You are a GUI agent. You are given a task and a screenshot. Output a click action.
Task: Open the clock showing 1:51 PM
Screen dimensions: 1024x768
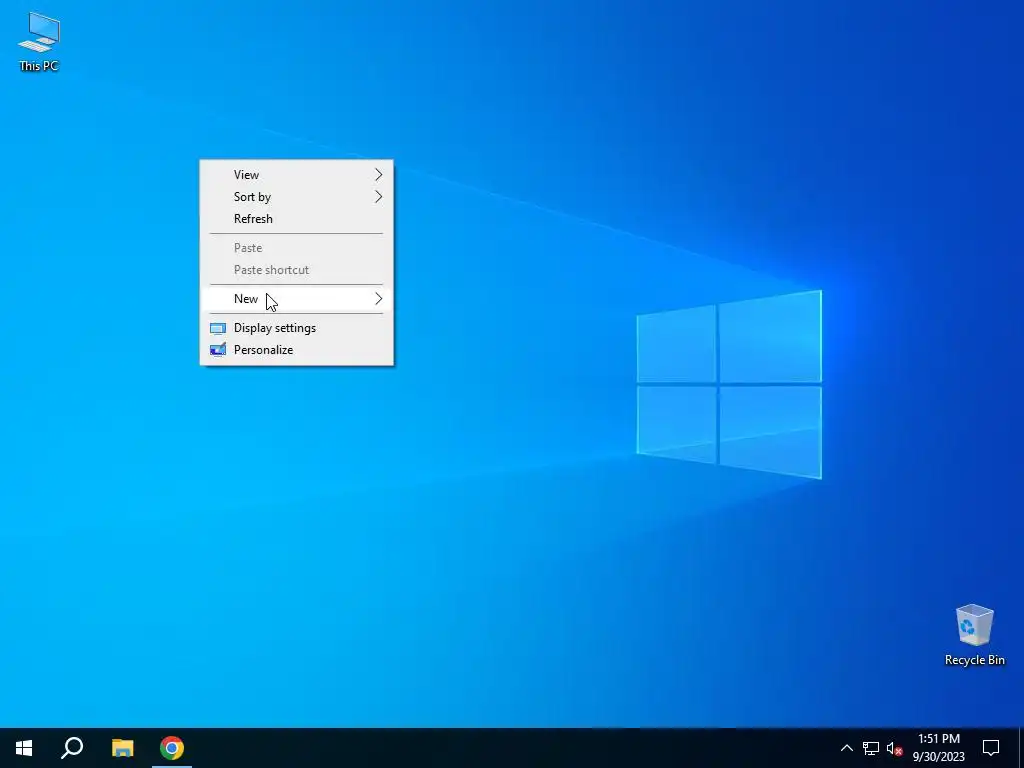pos(938,748)
